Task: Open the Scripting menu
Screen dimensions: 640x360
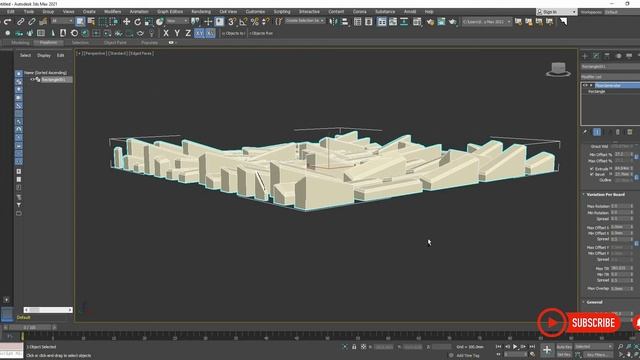Action: pos(282,12)
